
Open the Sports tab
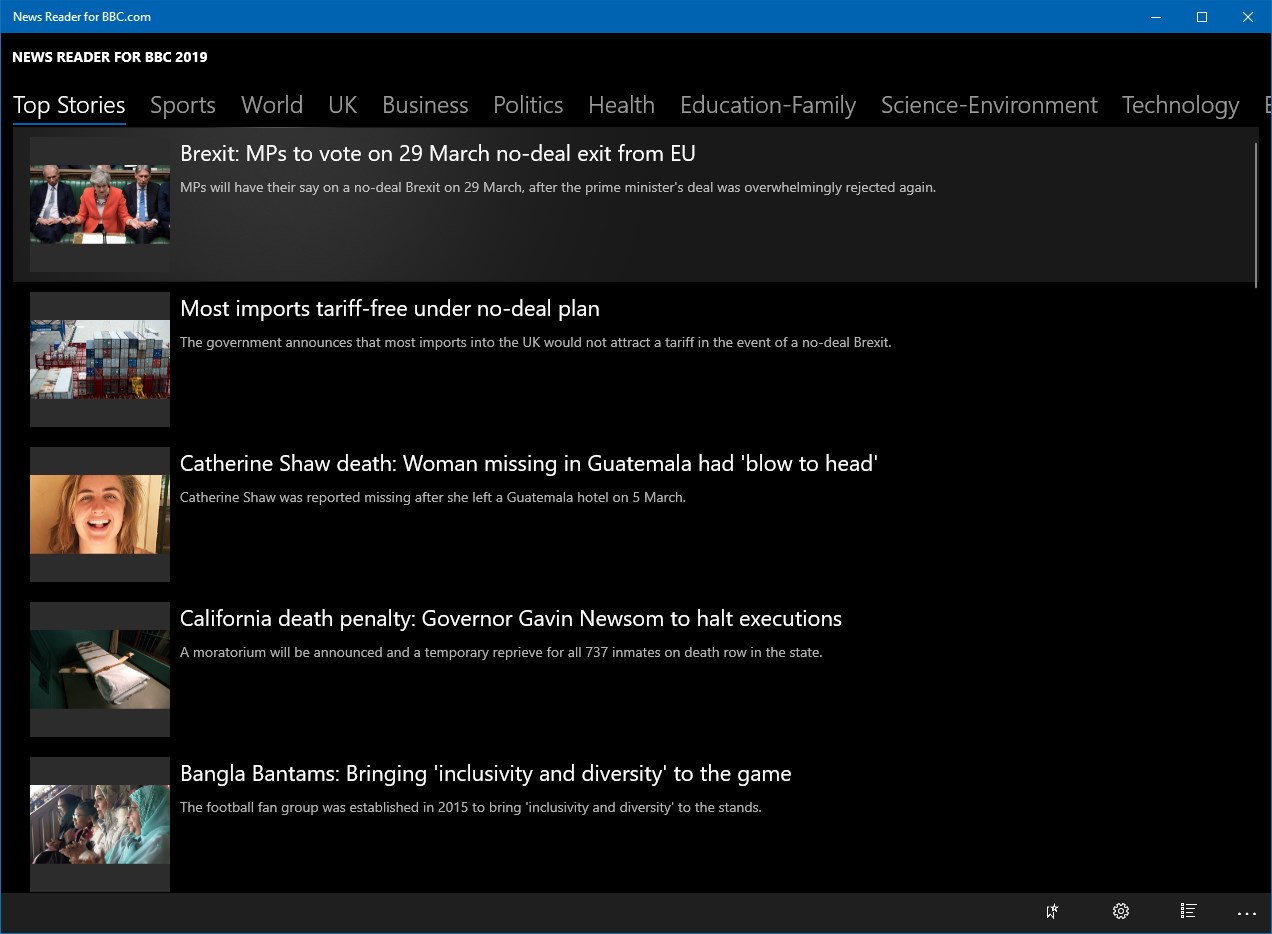click(x=183, y=105)
